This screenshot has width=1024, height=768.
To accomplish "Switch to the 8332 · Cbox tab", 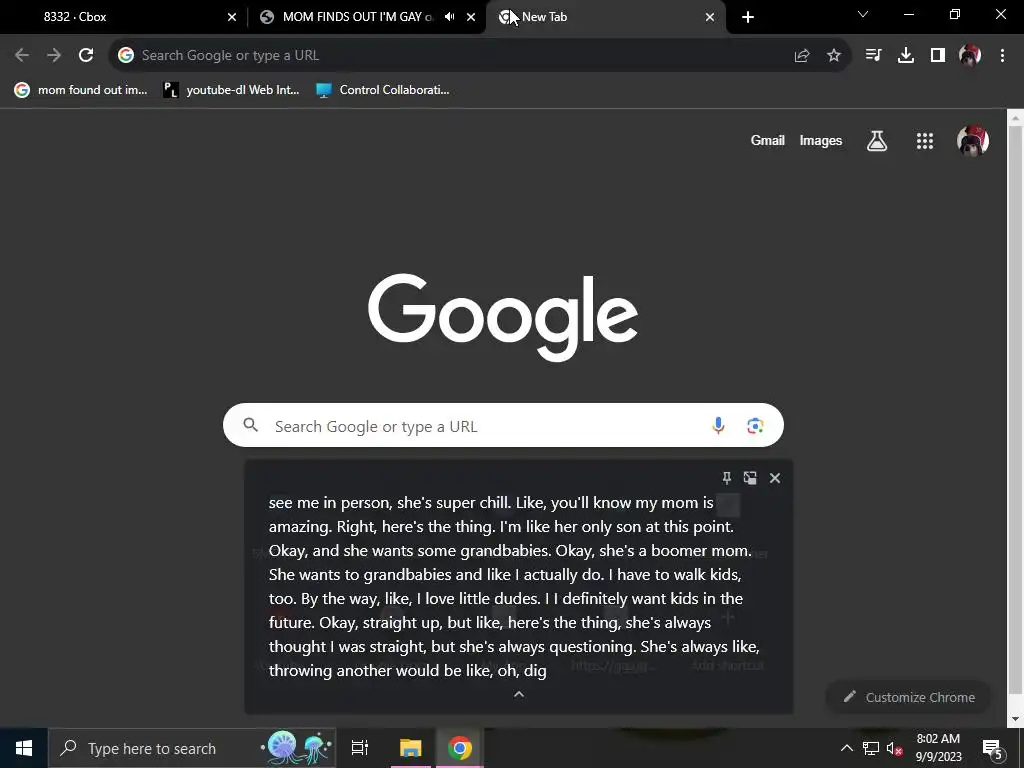I will pyautogui.click(x=124, y=17).
